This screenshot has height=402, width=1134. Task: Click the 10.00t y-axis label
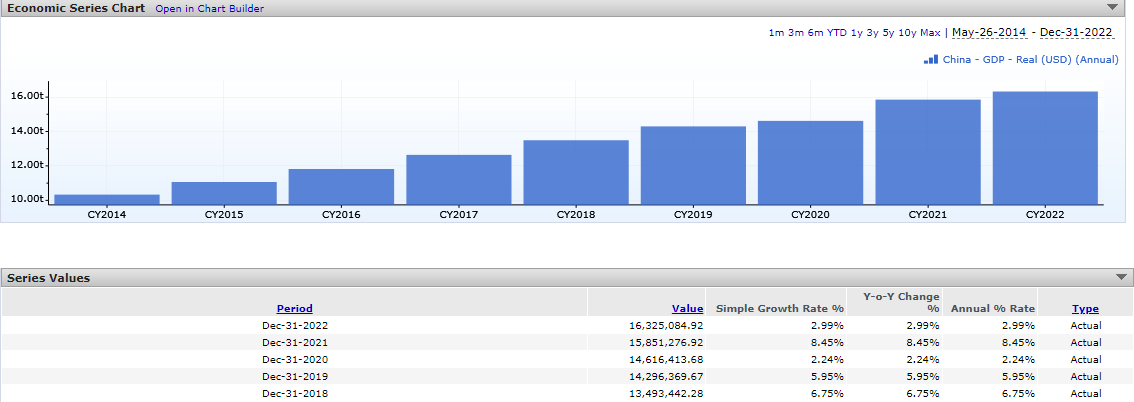[x=27, y=199]
